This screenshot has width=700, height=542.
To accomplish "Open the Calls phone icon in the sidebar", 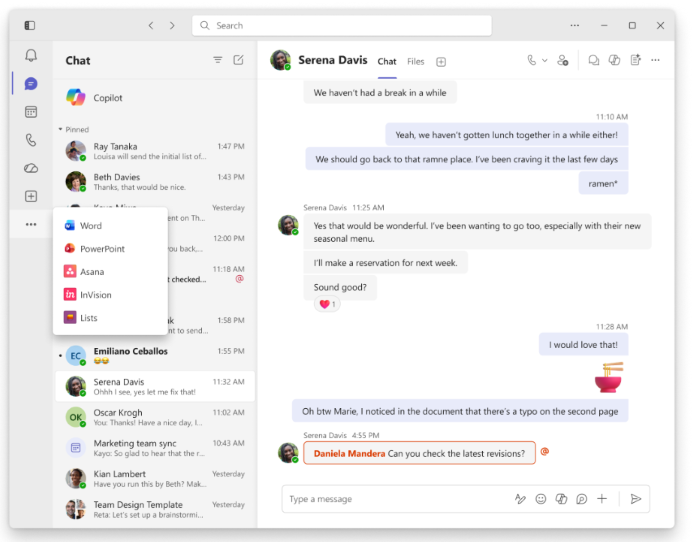I will [31, 140].
